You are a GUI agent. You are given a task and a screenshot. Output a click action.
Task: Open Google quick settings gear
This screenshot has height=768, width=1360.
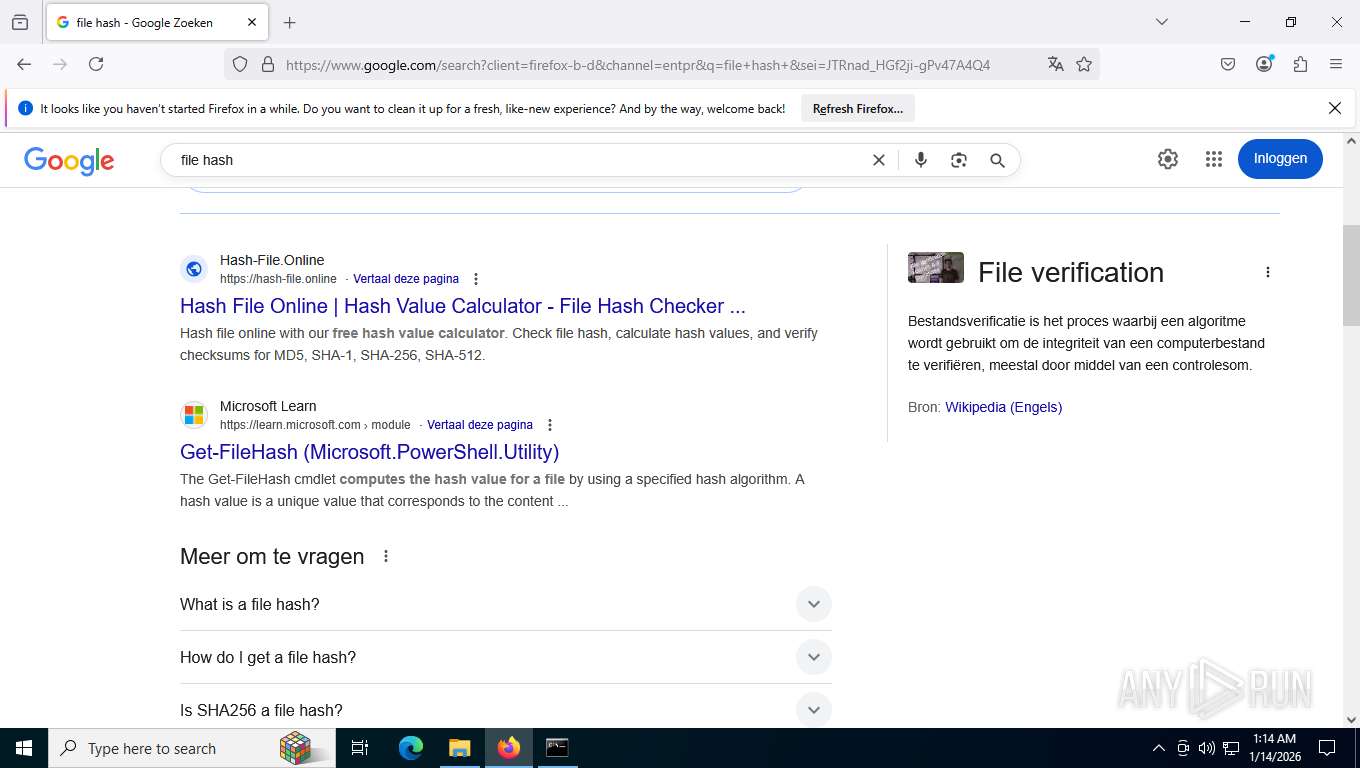coord(1168,159)
